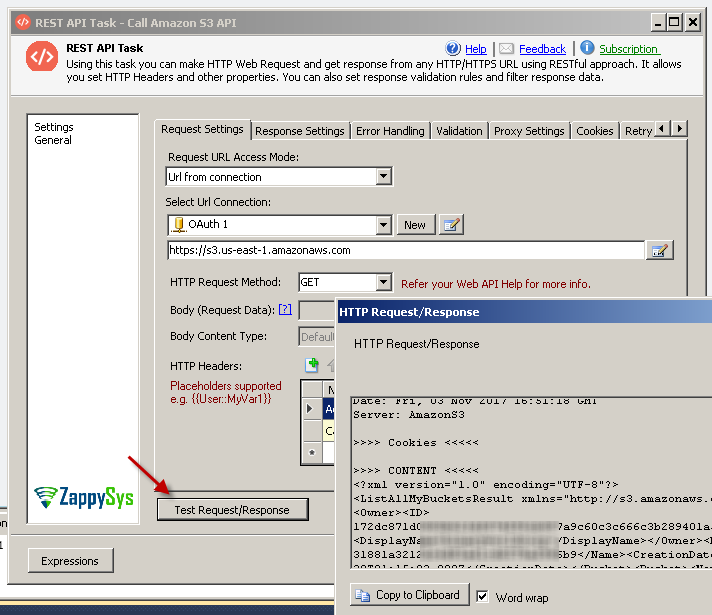Click the 'Refer your Web API Help' text
712x615 pixels.
point(495,284)
